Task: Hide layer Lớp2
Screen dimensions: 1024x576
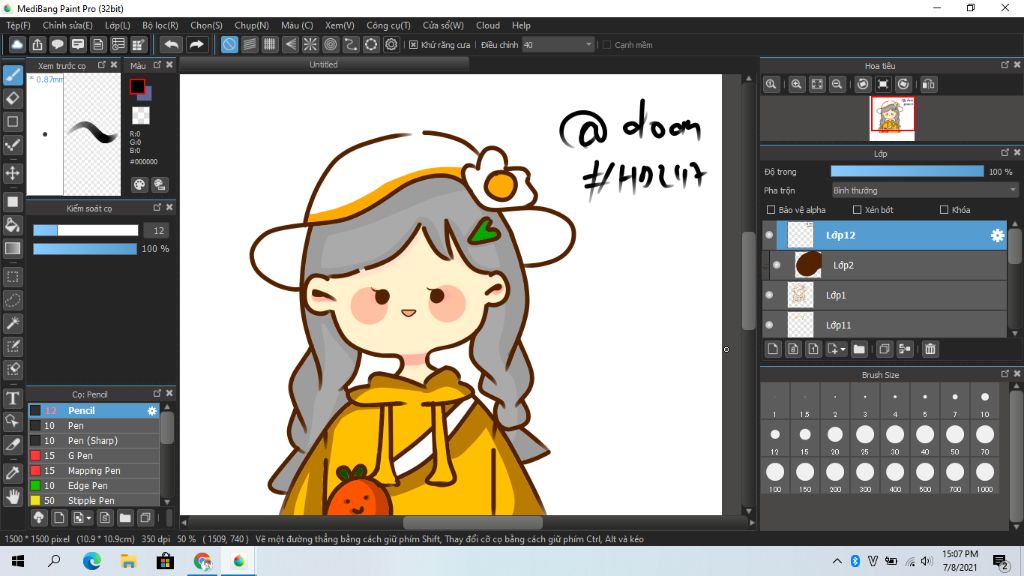Action: tap(776, 265)
